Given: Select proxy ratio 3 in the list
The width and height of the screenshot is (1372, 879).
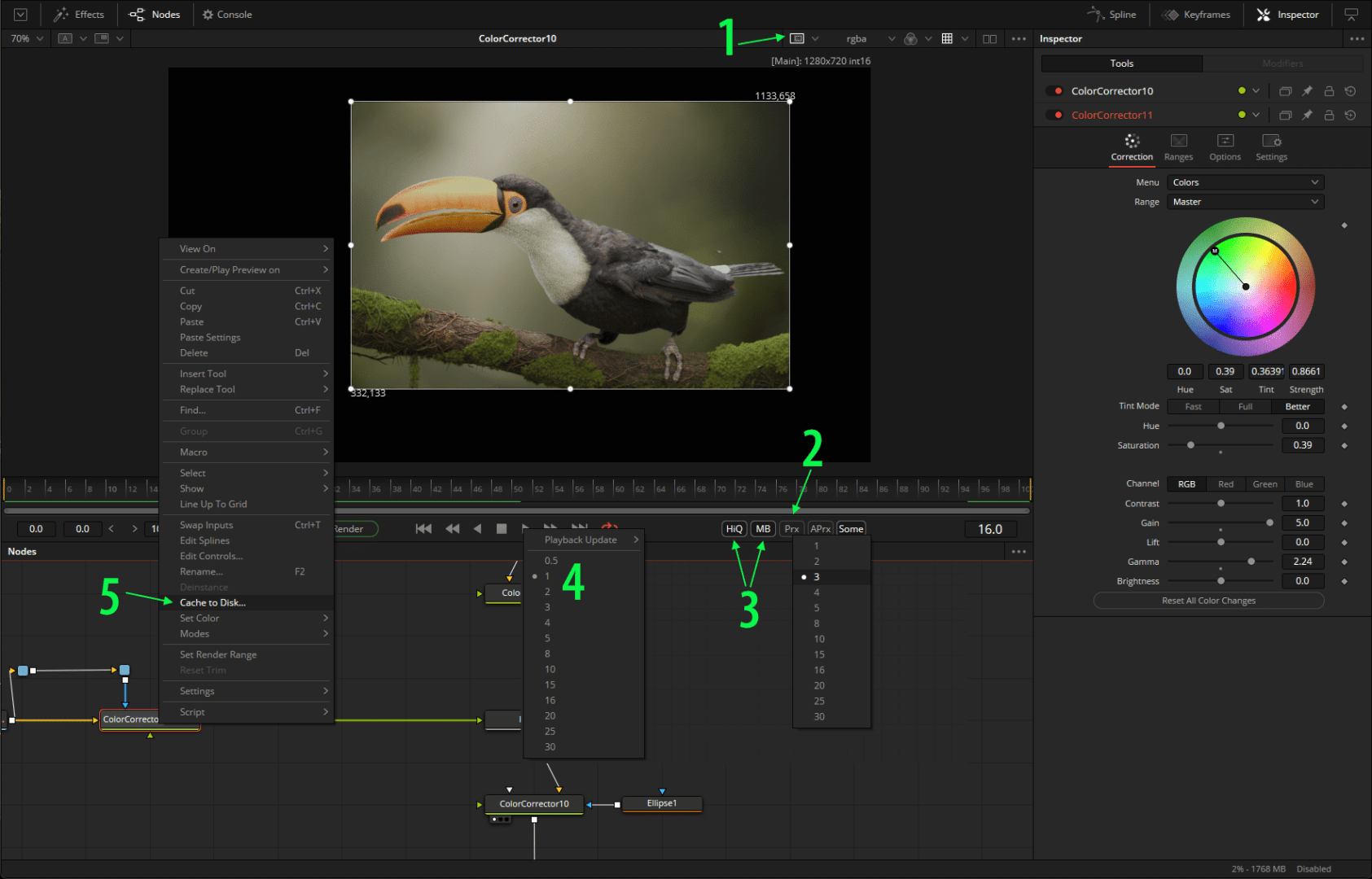Looking at the screenshot, I should coord(817,576).
